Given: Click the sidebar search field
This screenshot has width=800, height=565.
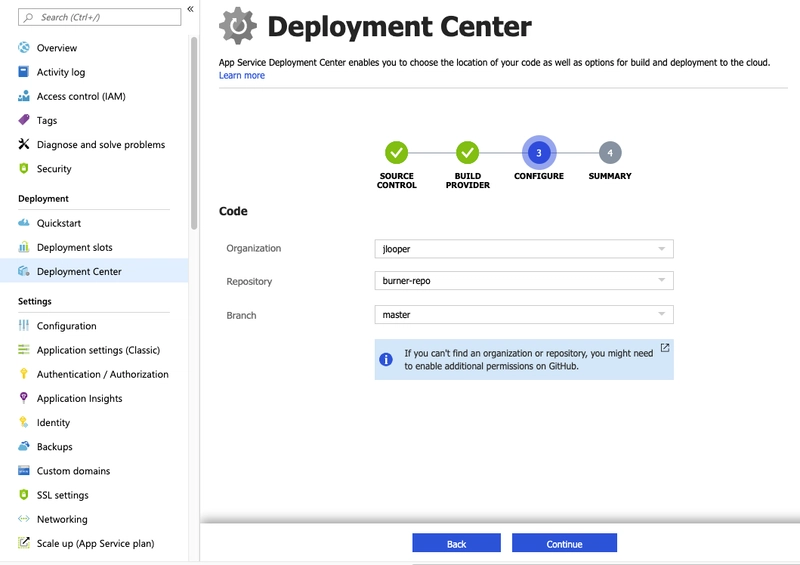Looking at the screenshot, I should [x=99, y=17].
